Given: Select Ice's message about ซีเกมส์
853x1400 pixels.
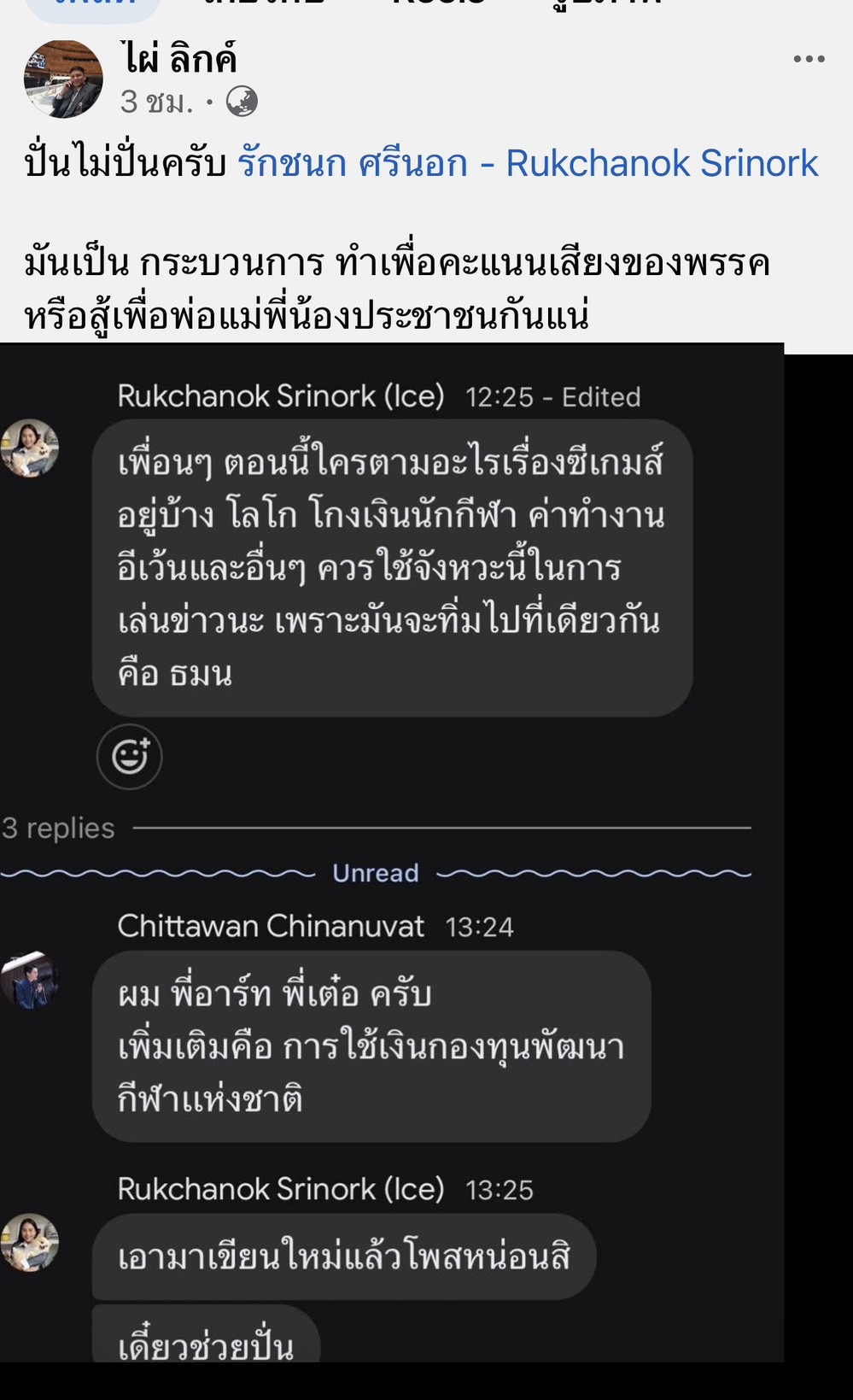Looking at the screenshot, I should point(392,567).
